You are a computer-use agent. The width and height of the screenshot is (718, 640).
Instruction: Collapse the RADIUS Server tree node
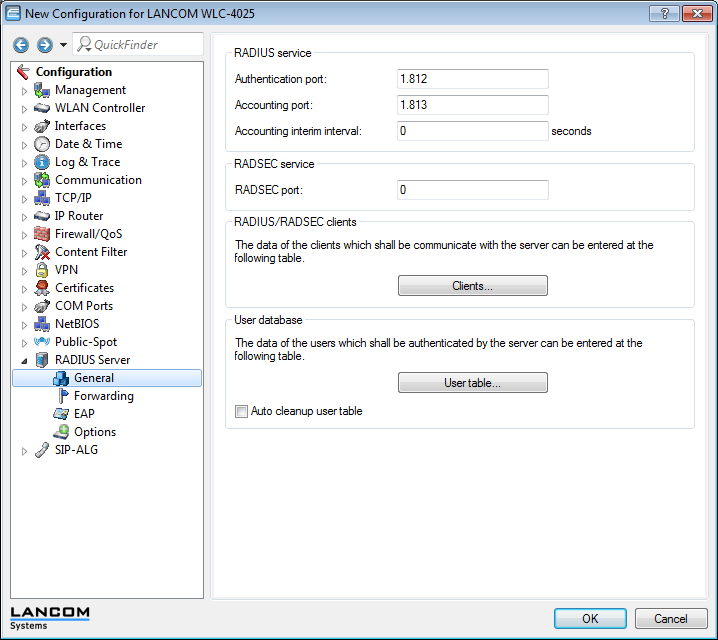(x=25, y=360)
